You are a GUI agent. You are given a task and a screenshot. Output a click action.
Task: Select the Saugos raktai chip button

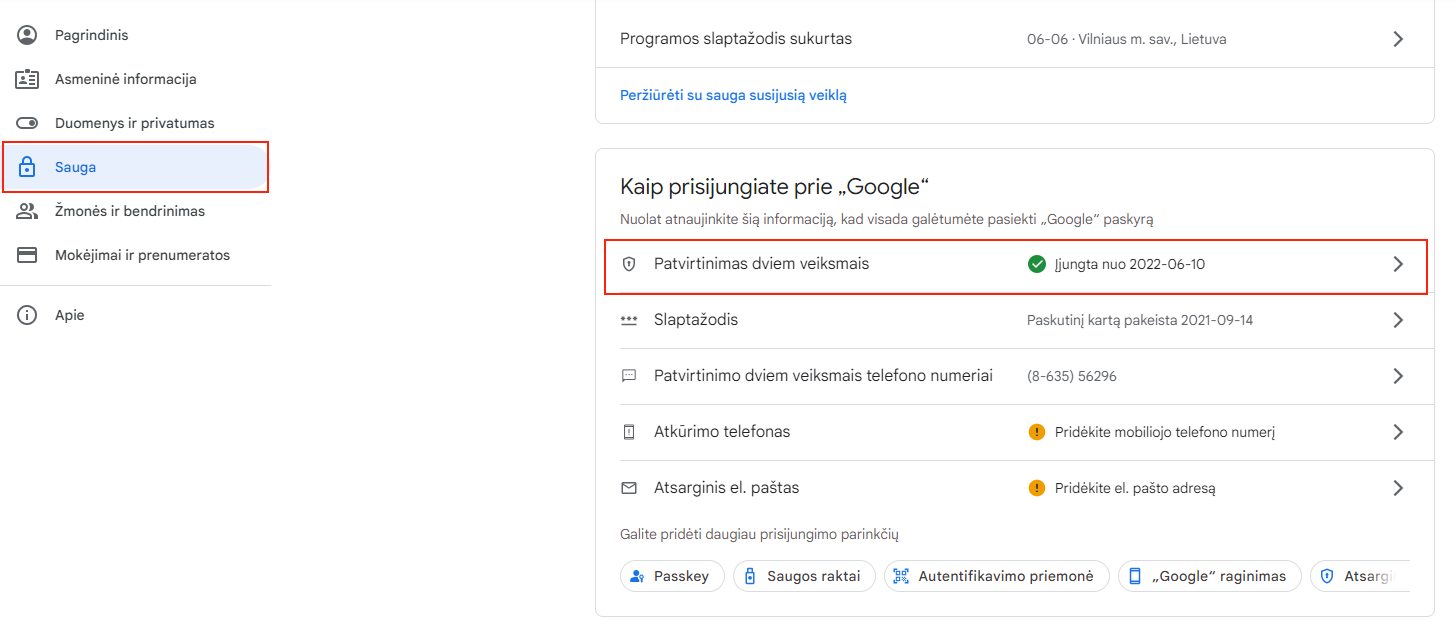click(804, 576)
